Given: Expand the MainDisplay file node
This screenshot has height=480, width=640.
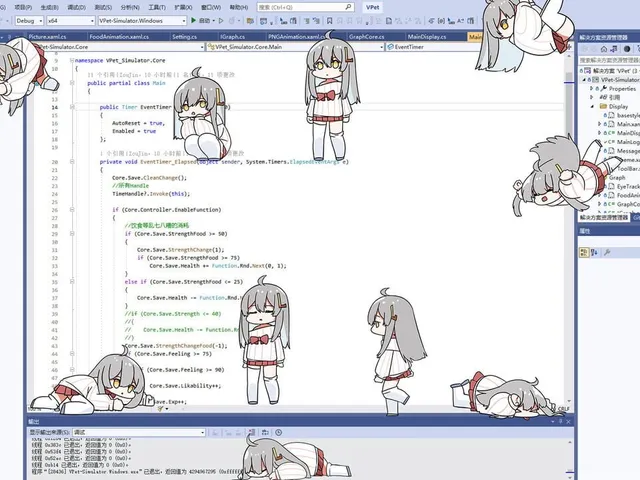Looking at the screenshot, I should 599,133.
